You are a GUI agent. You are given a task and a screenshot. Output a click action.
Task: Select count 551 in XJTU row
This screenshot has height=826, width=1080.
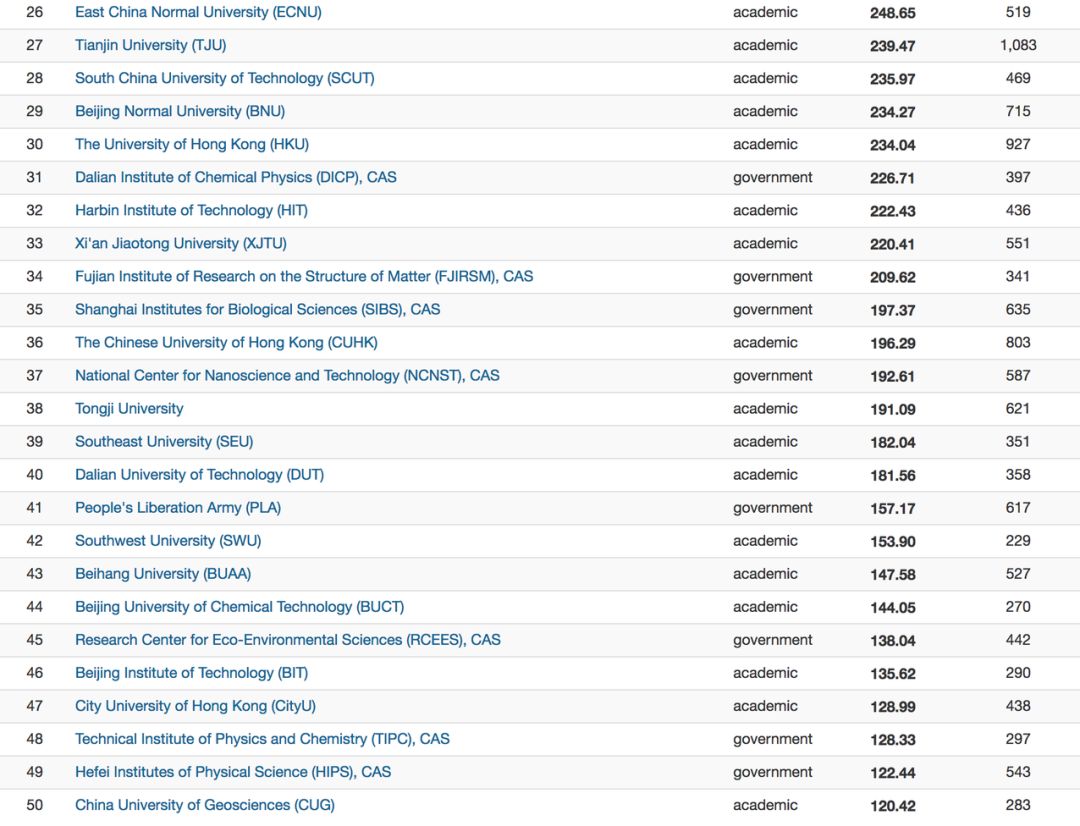(1018, 244)
